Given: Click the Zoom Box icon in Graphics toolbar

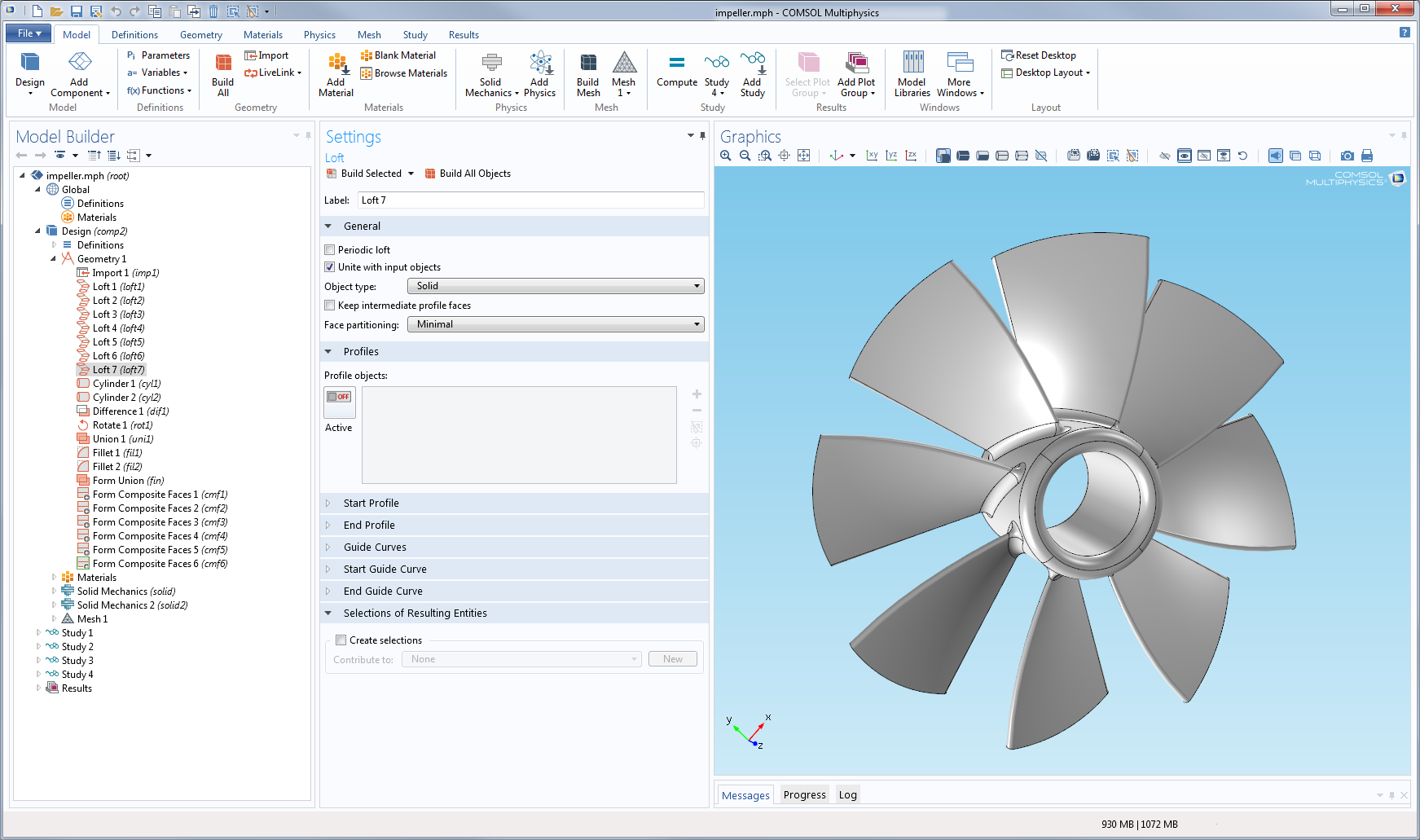Looking at the screenshot, I should click(764, 156).
